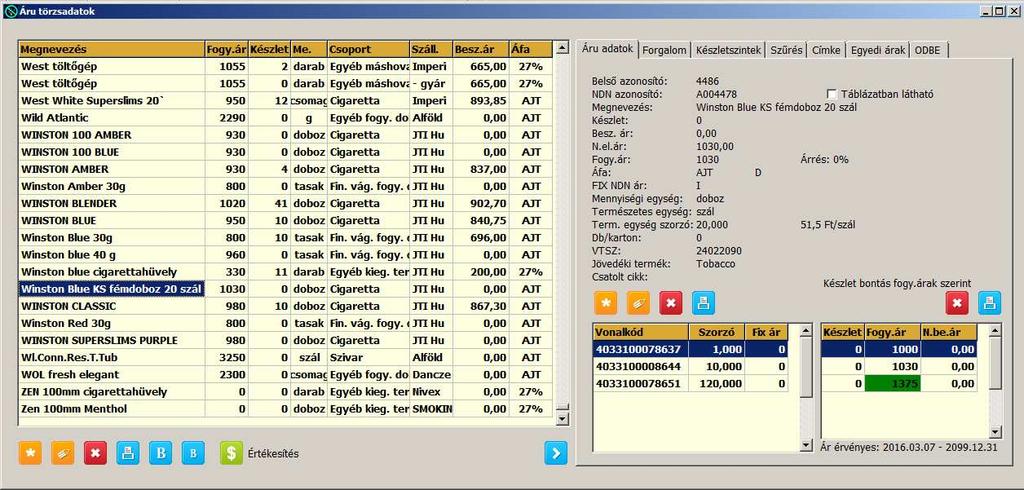The image size is (1024, 490).
Task: Select WINSTON BLENDER row
Action: 286,203
